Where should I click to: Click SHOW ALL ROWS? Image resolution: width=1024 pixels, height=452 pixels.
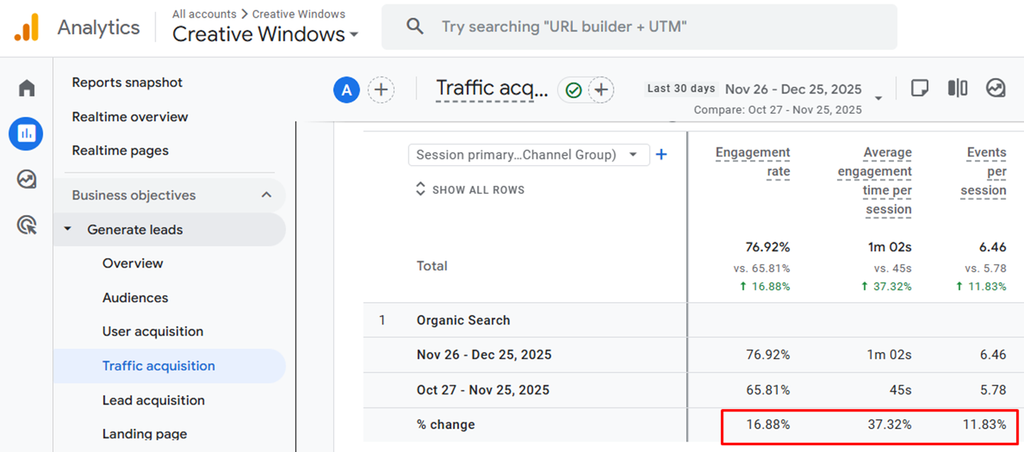470,190
